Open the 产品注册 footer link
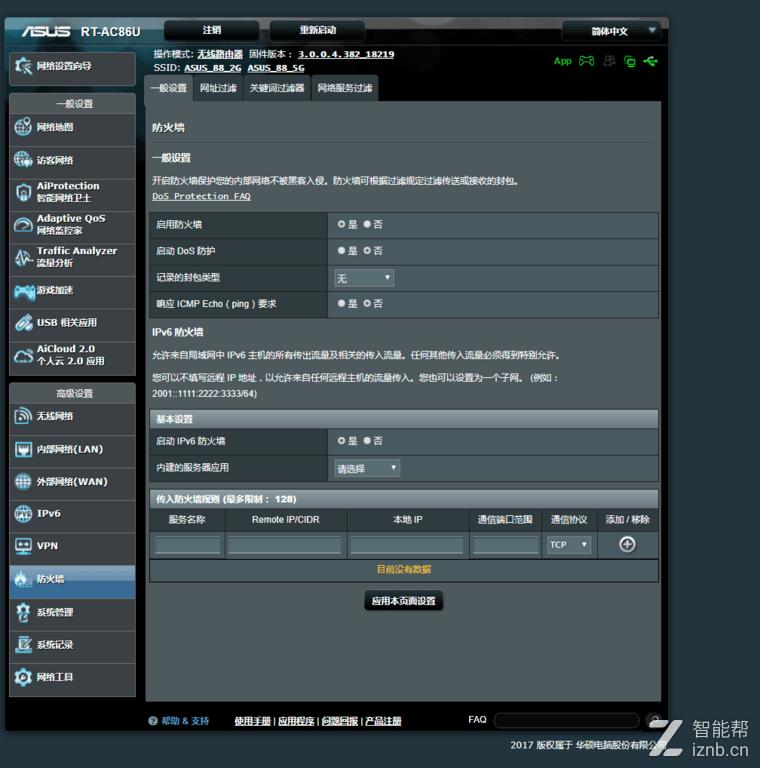 coord(383,721)
